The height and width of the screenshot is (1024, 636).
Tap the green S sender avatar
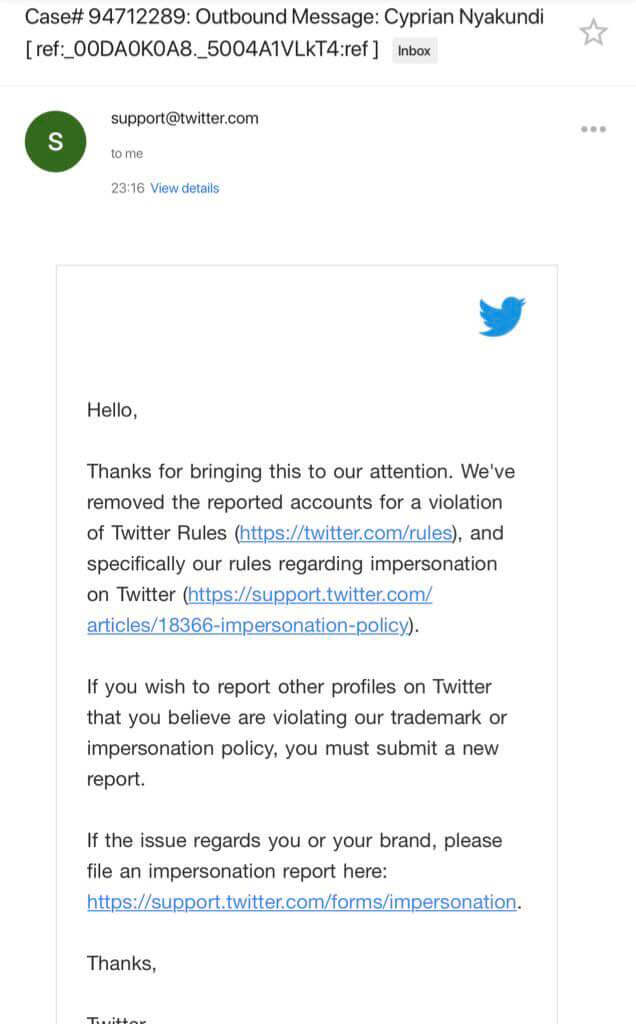pyautogui.click(x=56, y=141)
